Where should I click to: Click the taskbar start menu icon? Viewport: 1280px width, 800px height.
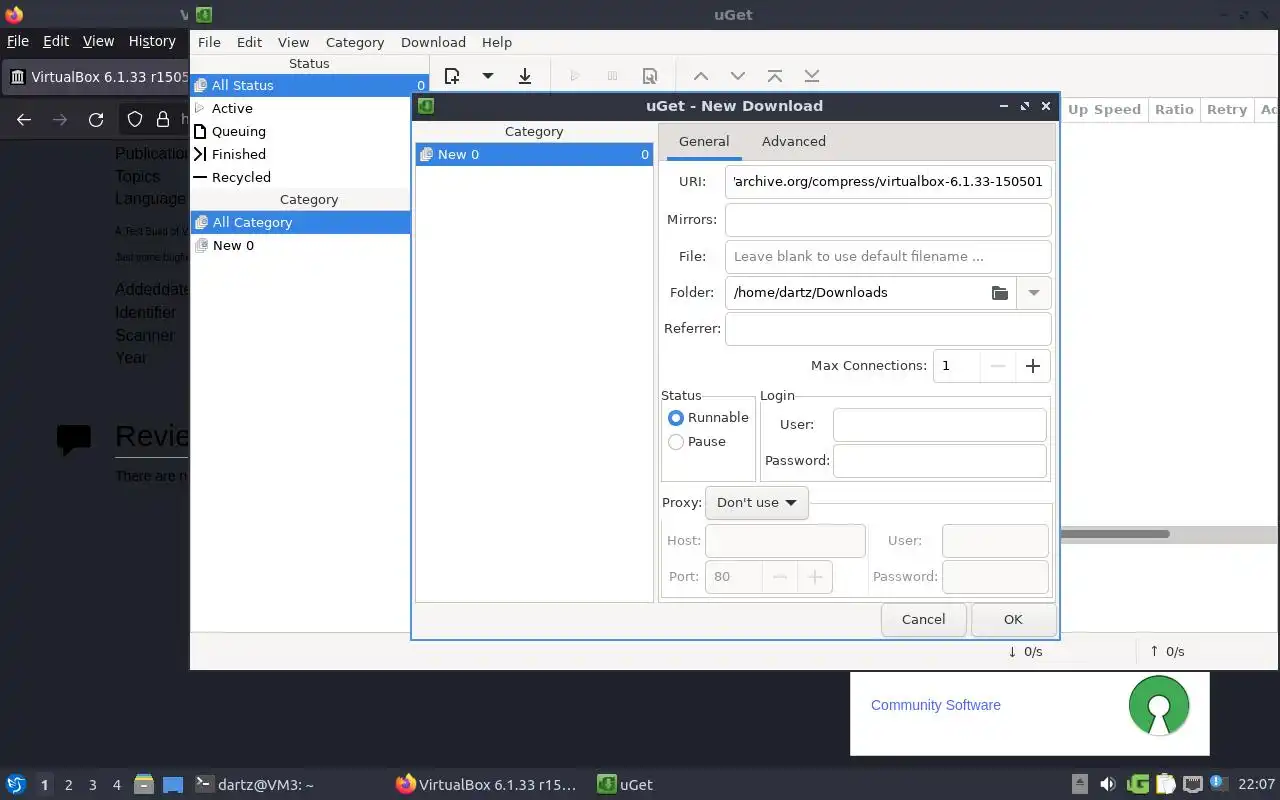[16, 784]
